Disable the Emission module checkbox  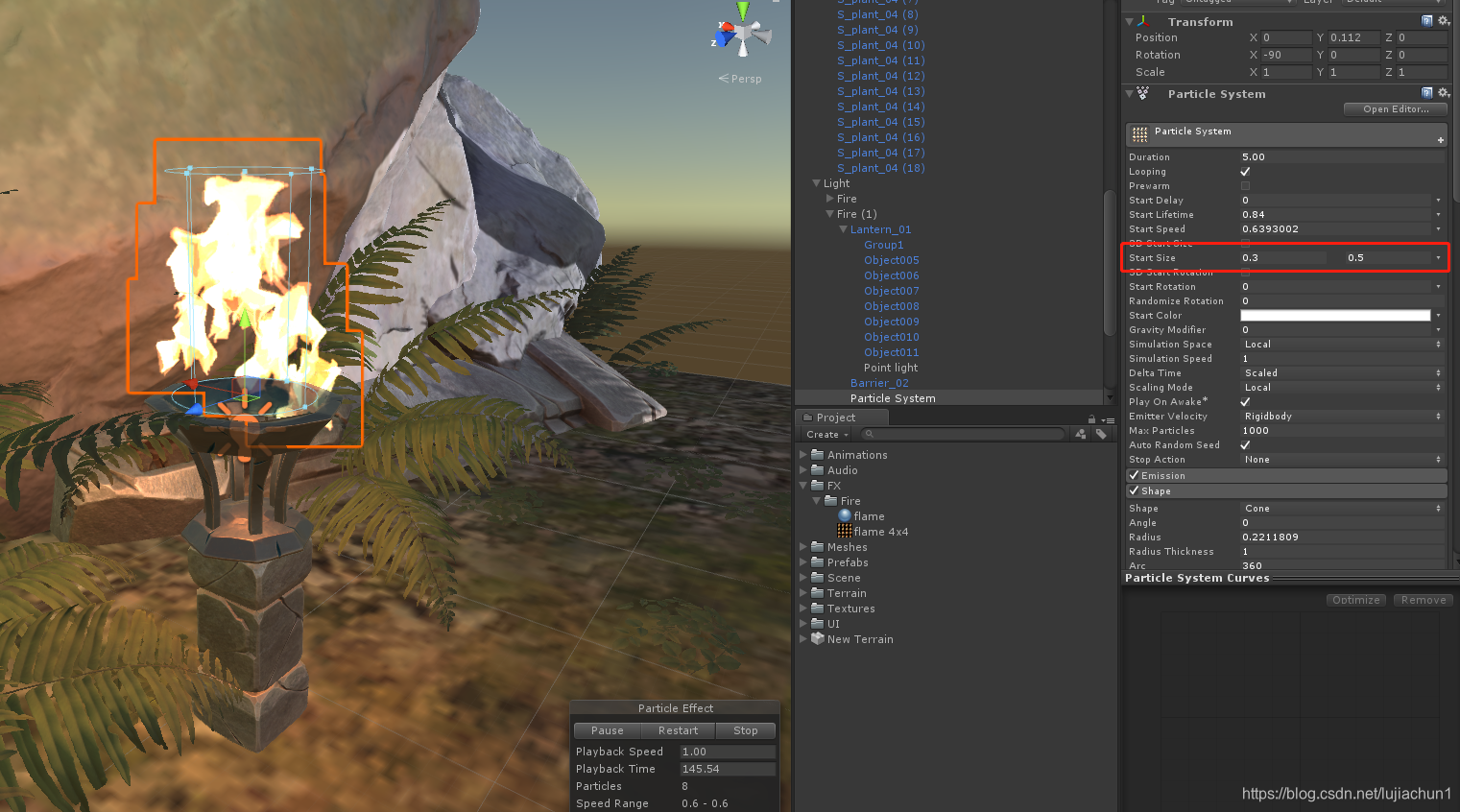(x=1134, y=475)
